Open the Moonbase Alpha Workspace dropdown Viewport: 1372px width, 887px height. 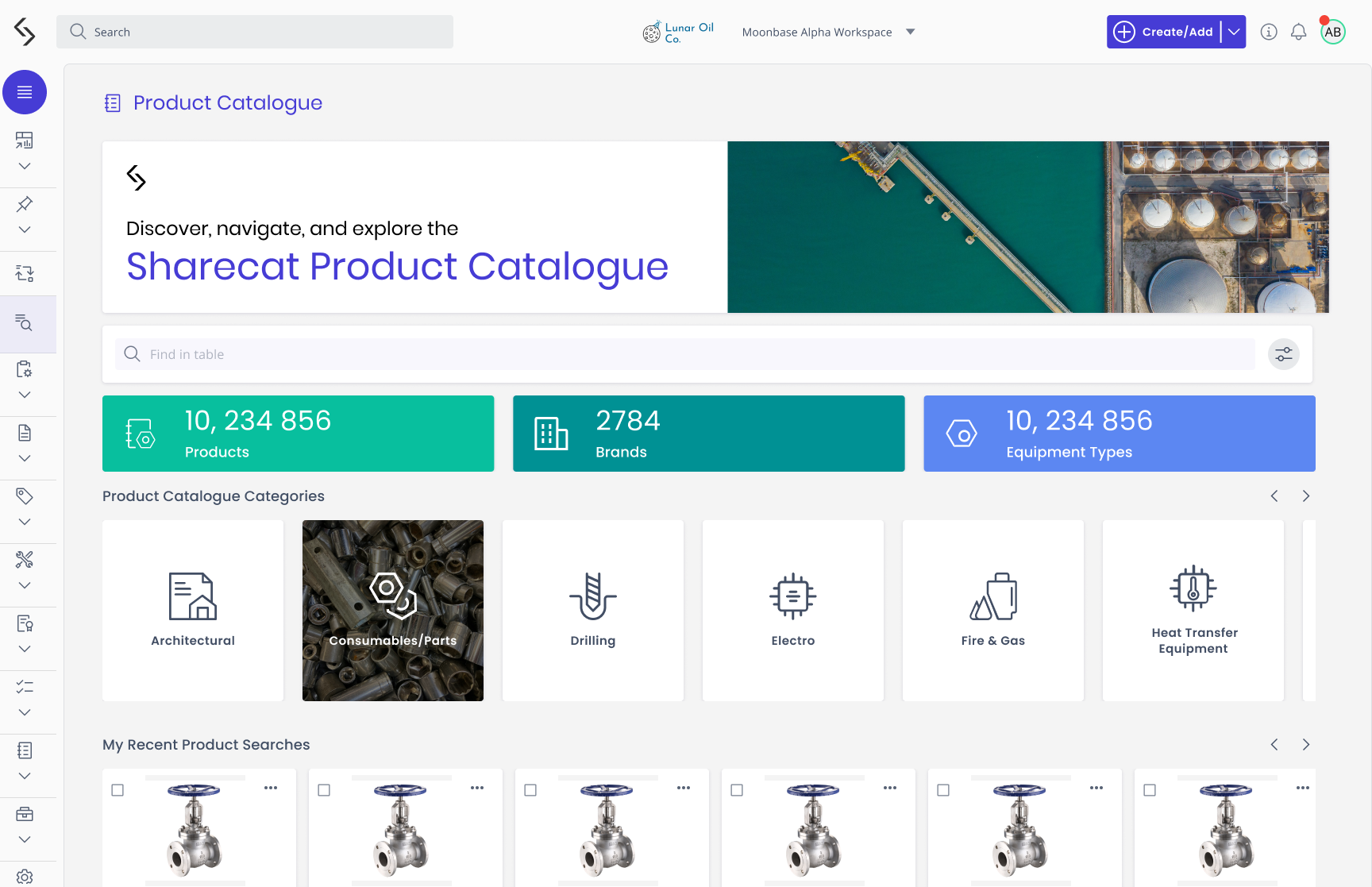click(828, 32)
